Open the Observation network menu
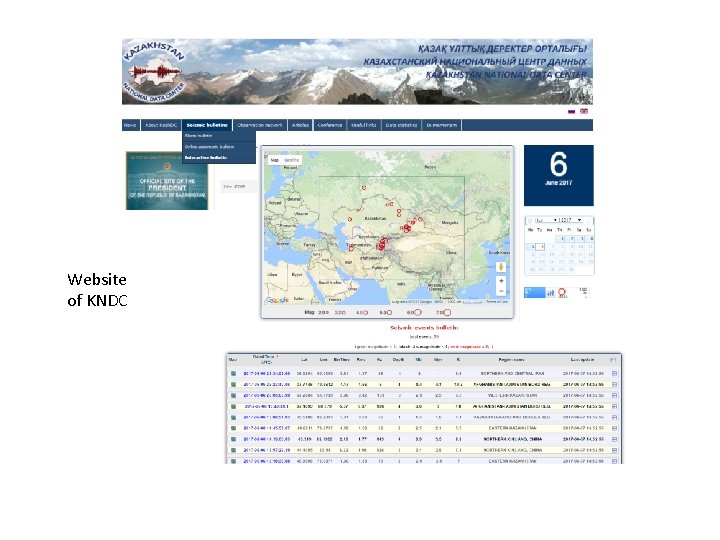This screenshot has width=720, height=540. click(x=260, y=125)
